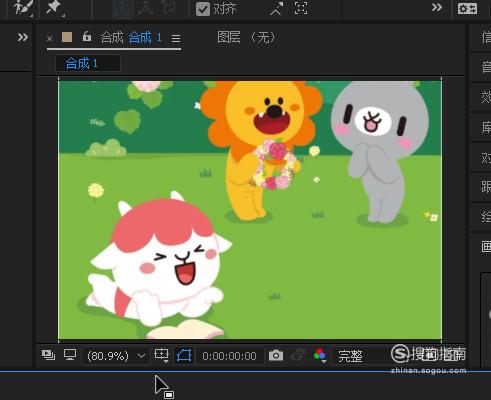Select the 合成 1 breadcrumb button
This screenshot has width=491, height=400.
pyautogui.click(x=88, y=63)
